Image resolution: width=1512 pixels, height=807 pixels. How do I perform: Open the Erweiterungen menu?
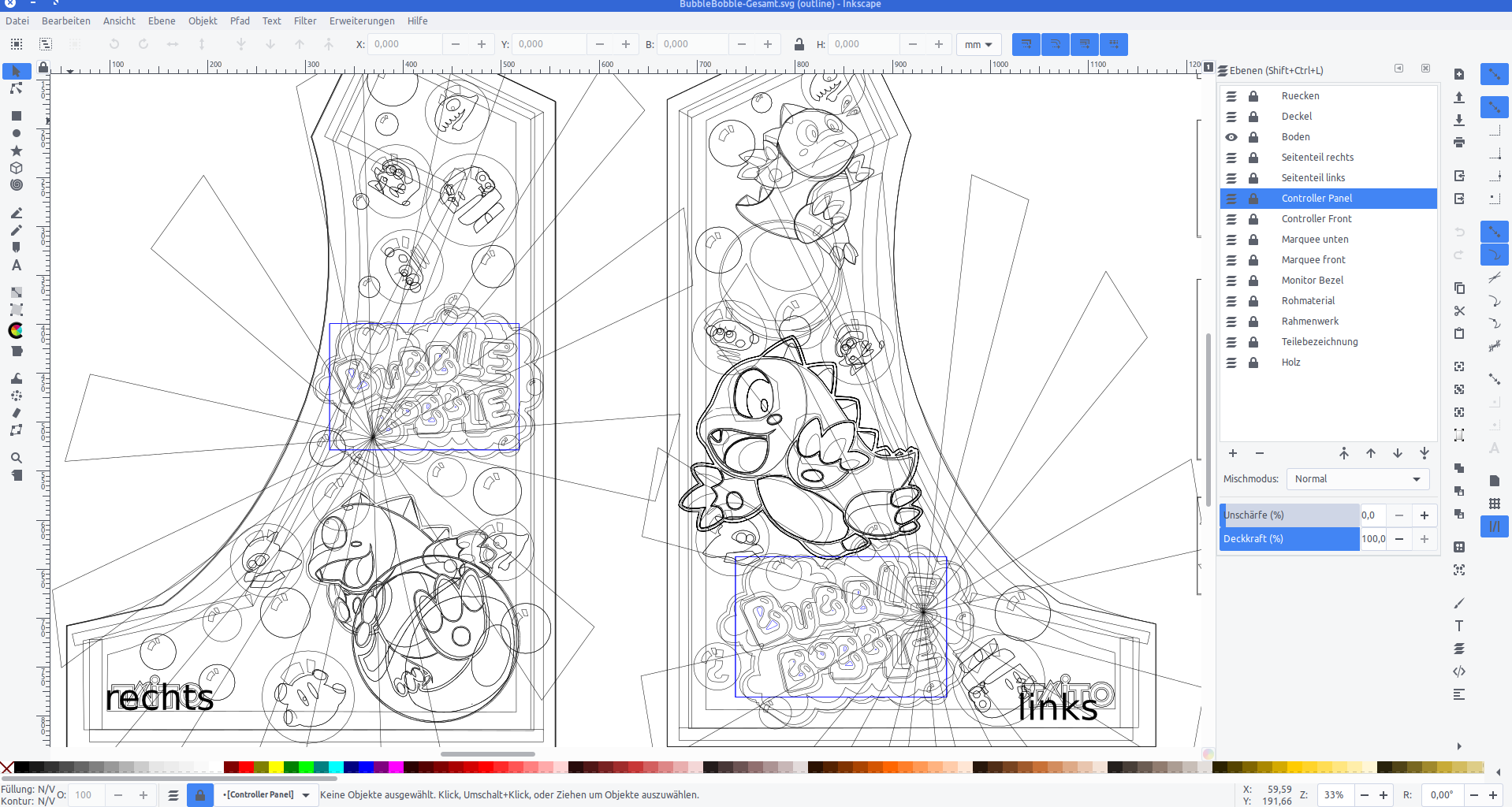click(362, 20)
